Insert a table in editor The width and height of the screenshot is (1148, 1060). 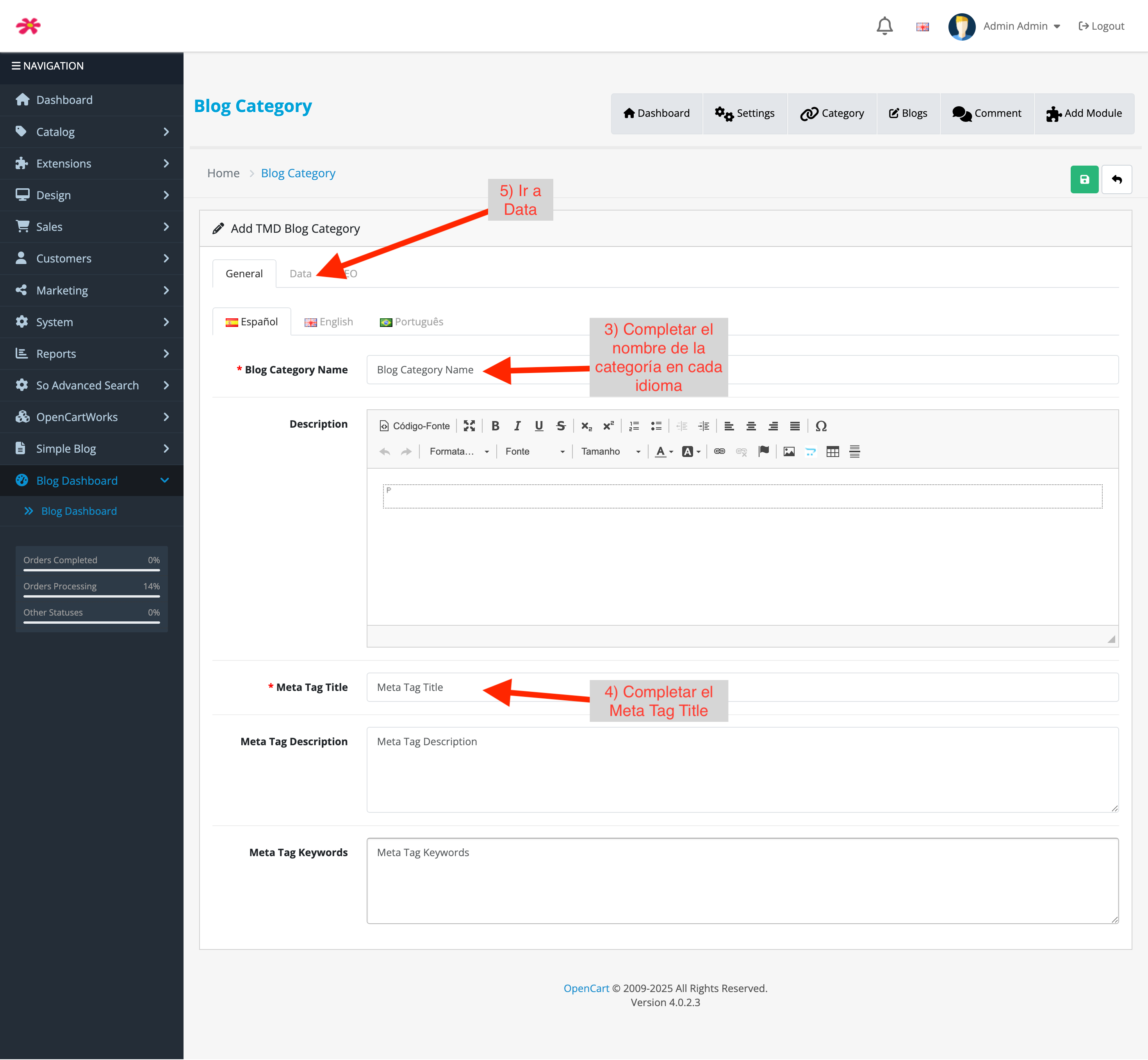pyautogui.click(x=832, y=451)
